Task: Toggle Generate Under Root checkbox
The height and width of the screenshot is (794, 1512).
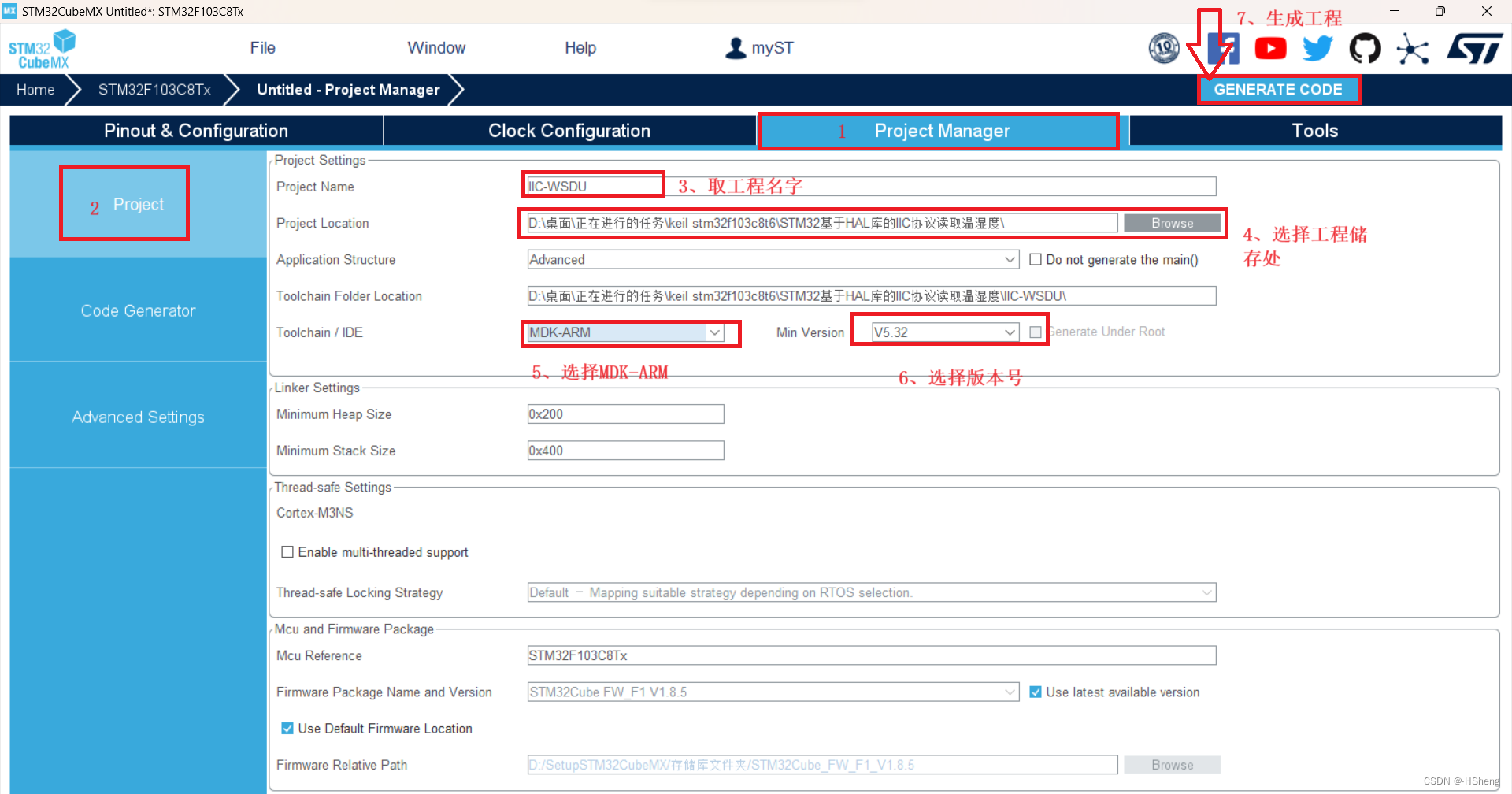Action: (1036, 332)
